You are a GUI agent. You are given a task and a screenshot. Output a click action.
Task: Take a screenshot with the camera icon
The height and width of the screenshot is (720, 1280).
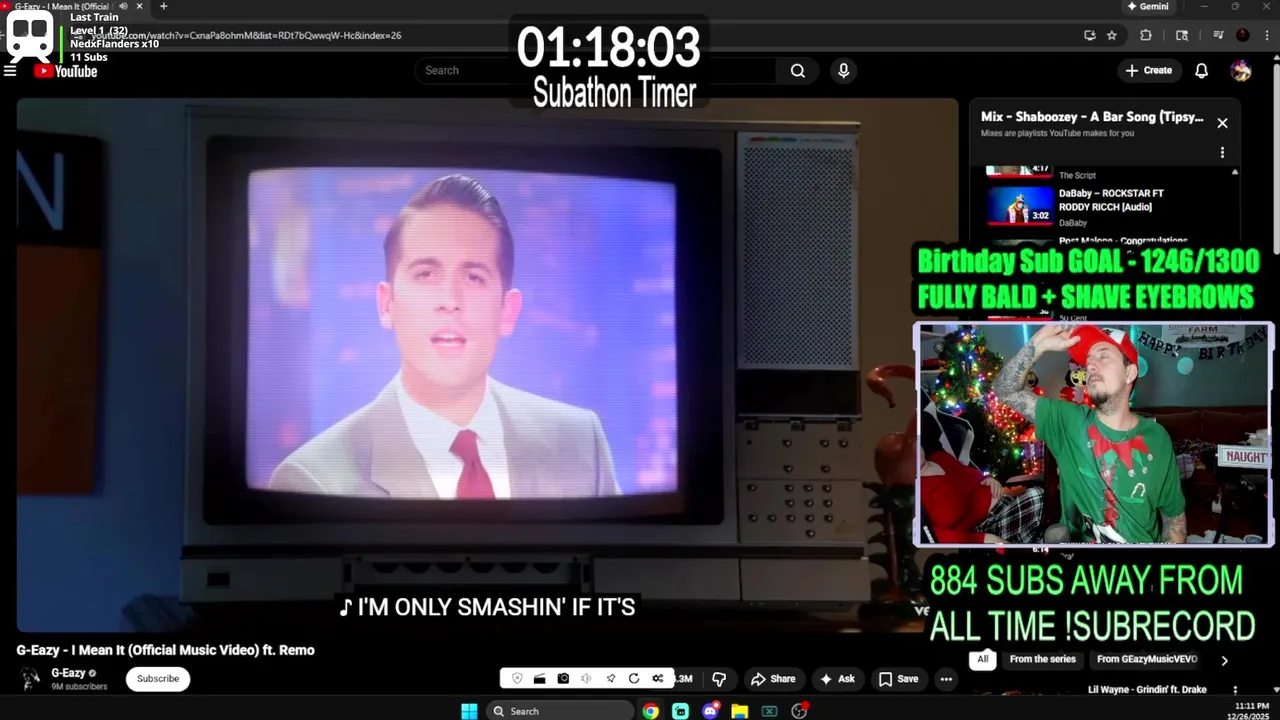point(563,679)
